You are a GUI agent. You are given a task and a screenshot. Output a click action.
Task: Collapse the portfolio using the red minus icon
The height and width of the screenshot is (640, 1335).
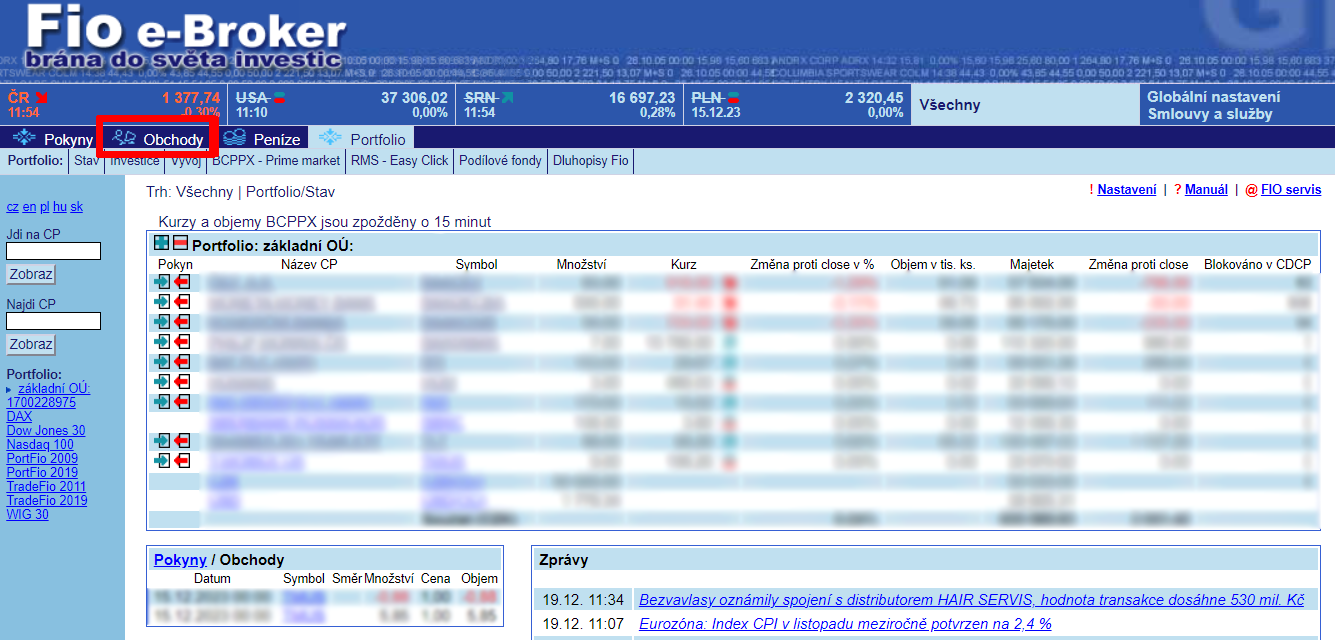pyautogui.click(x=180, y=243)
